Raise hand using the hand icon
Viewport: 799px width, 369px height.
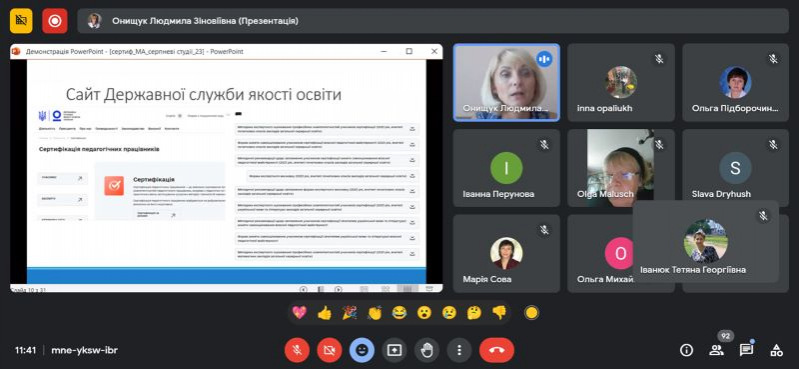click(x=427, y=350)
